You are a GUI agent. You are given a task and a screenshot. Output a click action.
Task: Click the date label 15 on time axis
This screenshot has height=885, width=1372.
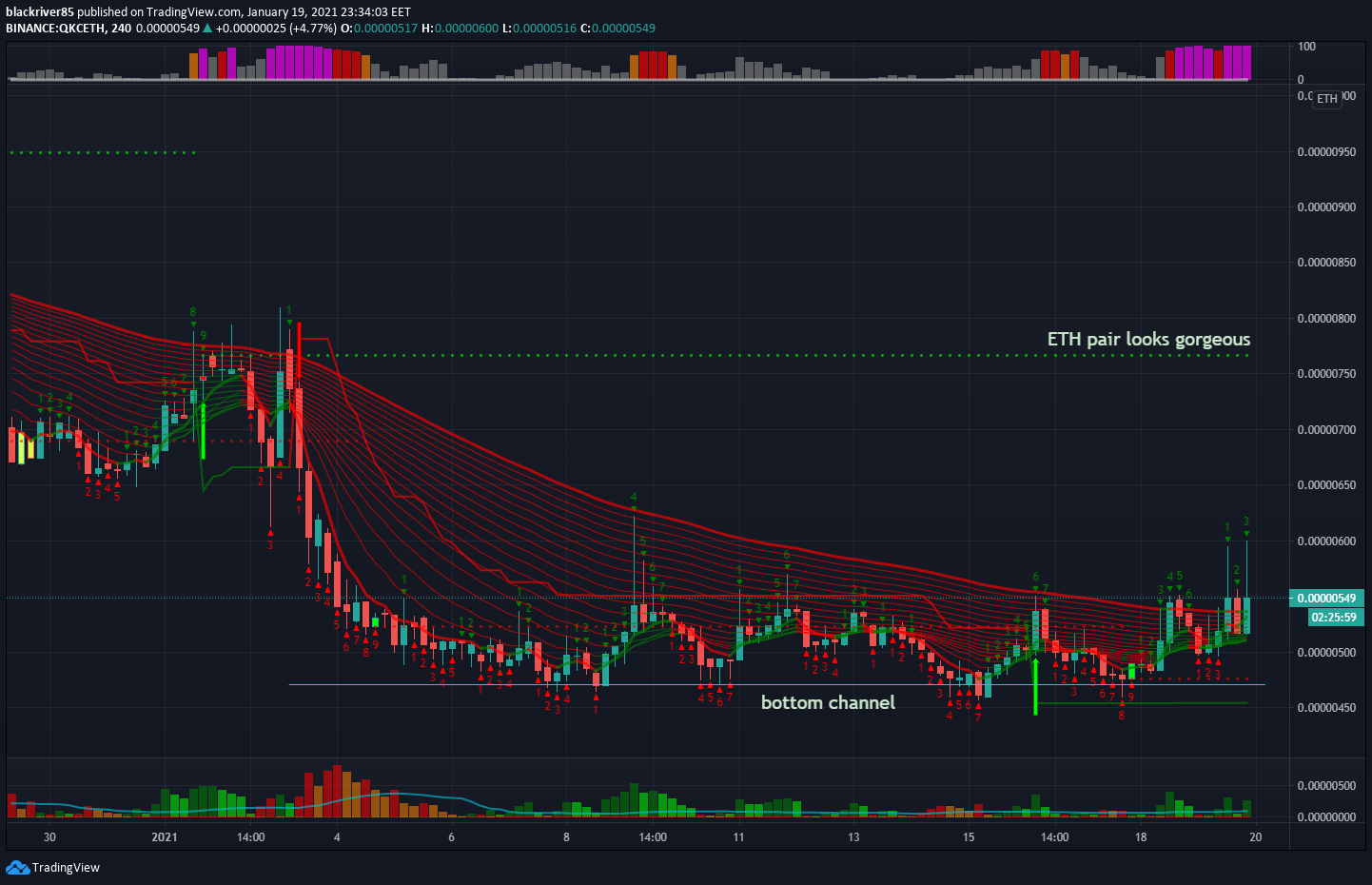click(x=969, y=837)
